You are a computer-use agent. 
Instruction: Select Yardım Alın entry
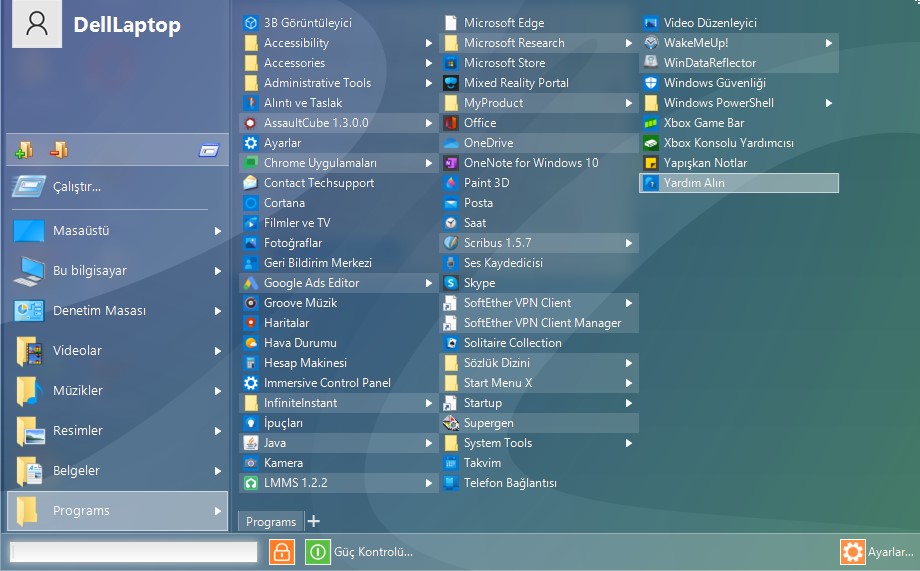[739, 183]
